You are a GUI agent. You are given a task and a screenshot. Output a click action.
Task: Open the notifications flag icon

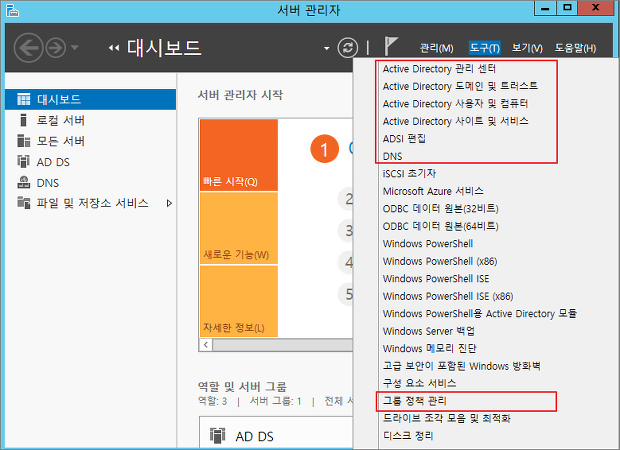pos(391,46)
